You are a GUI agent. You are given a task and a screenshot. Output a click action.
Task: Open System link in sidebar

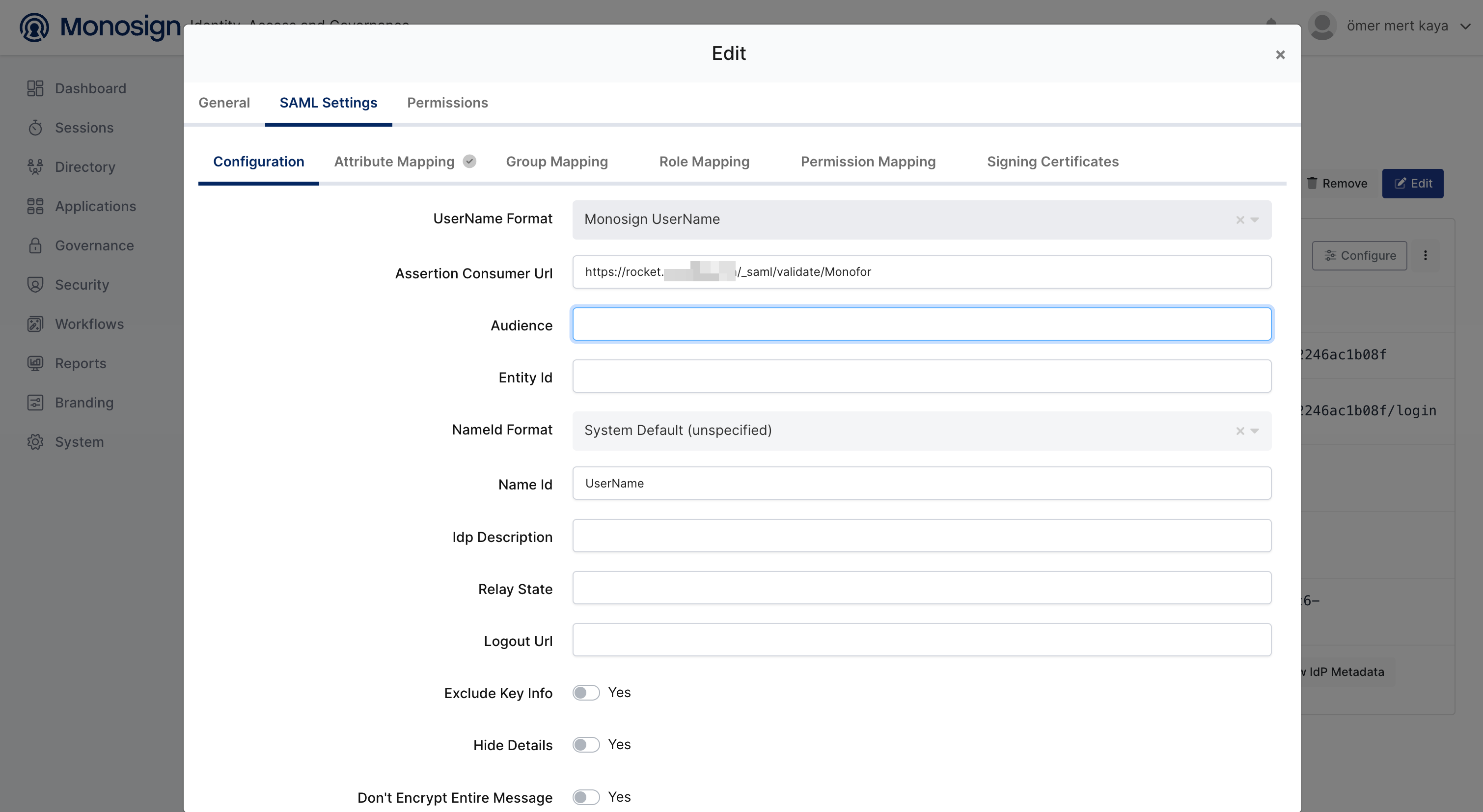(80, 441)
